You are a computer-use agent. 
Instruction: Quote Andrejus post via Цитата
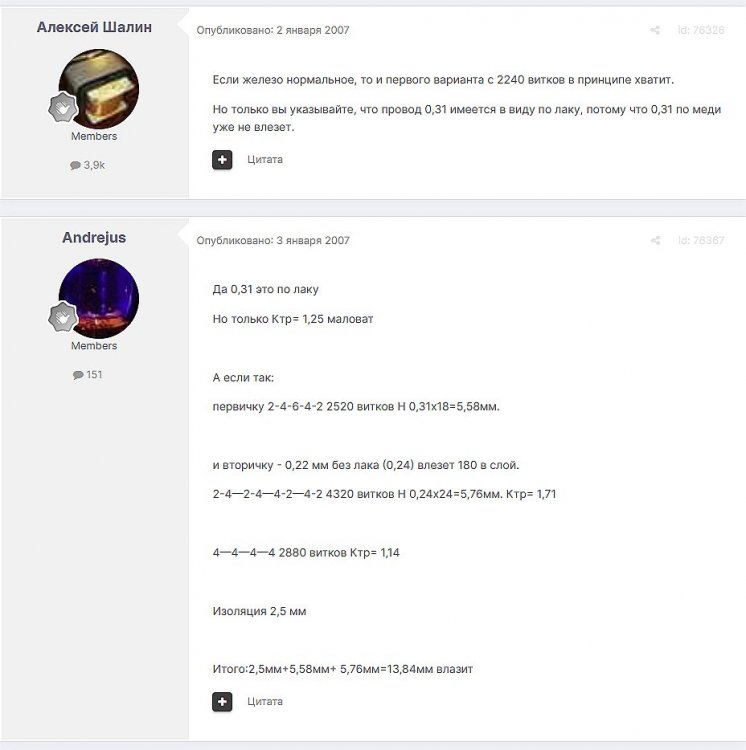(x=265, y=702)
